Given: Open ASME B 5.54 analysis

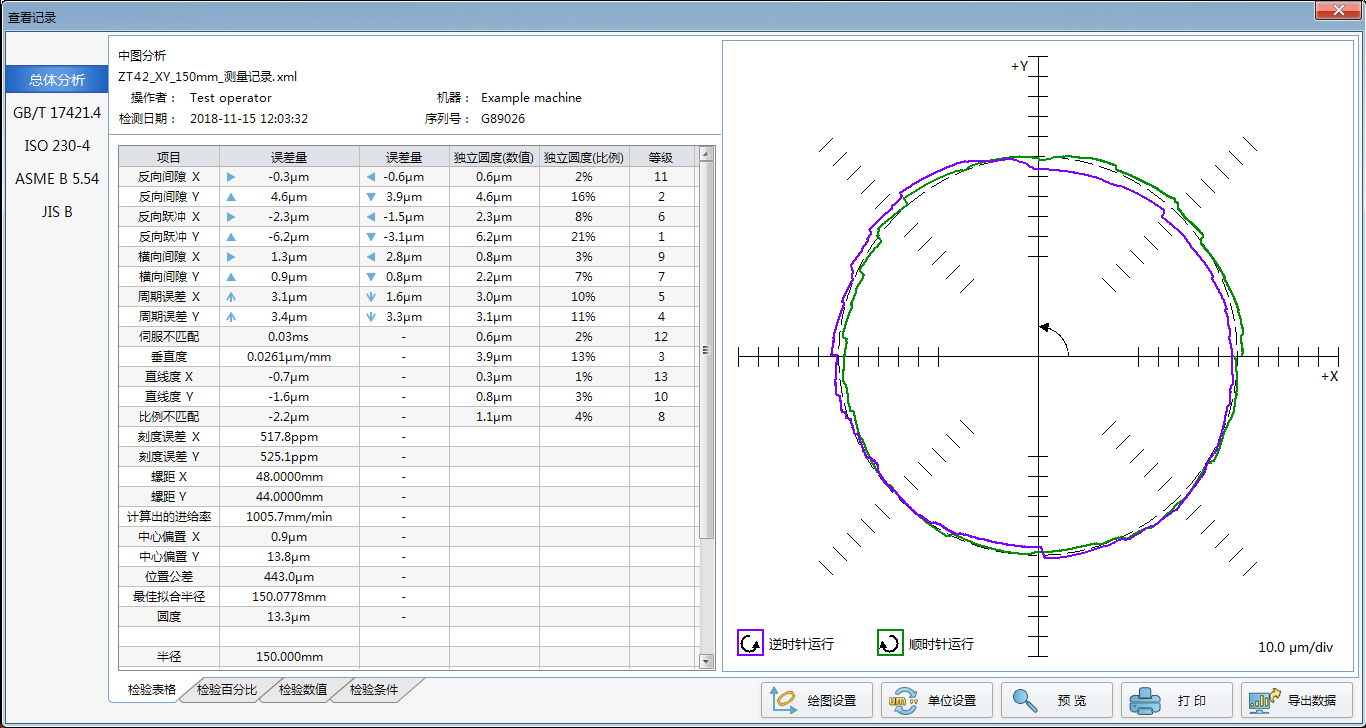Looking at the screenshot, I should [57, 179].
